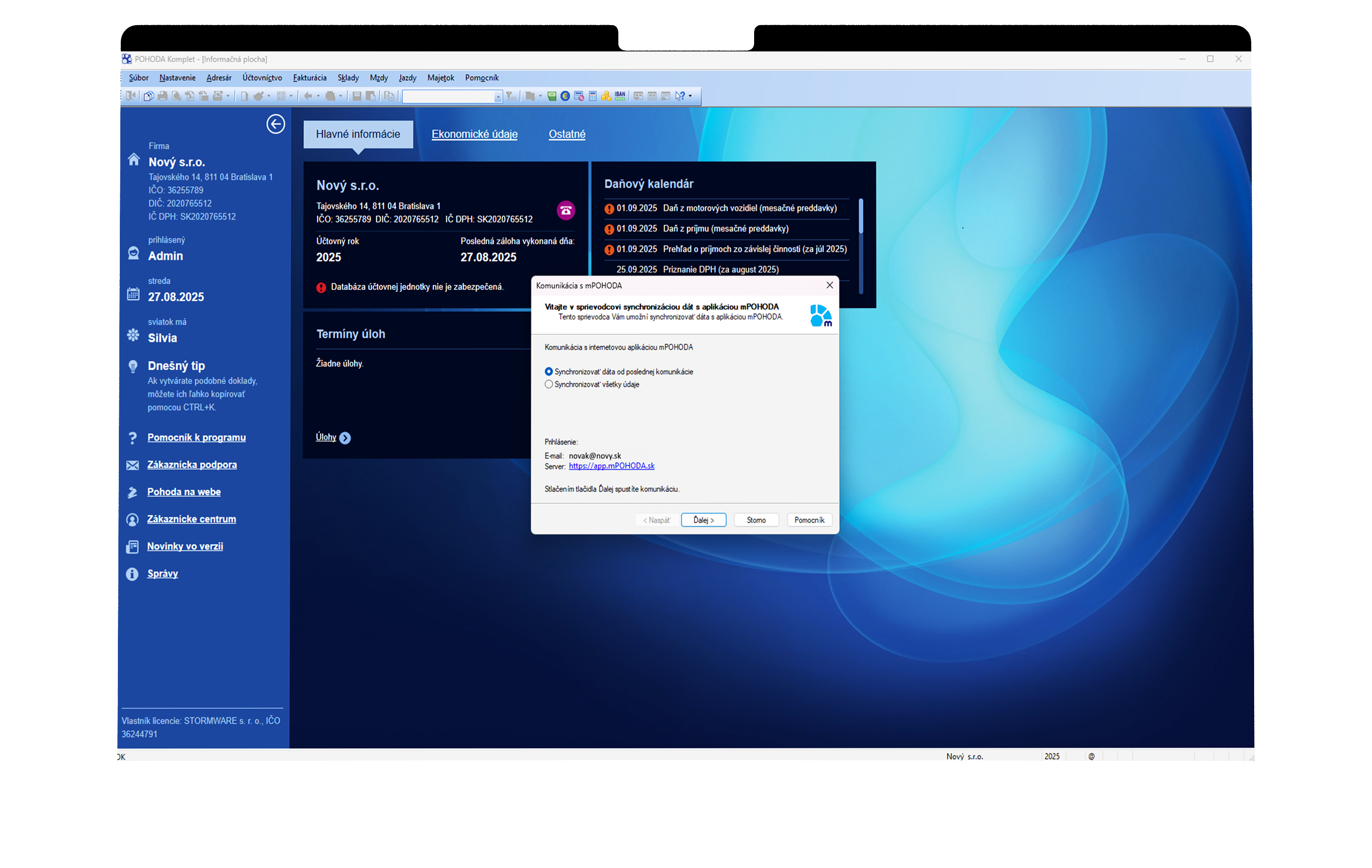Click the novak@novy.sk email text
1372x868 pixels.
[595, 456]
